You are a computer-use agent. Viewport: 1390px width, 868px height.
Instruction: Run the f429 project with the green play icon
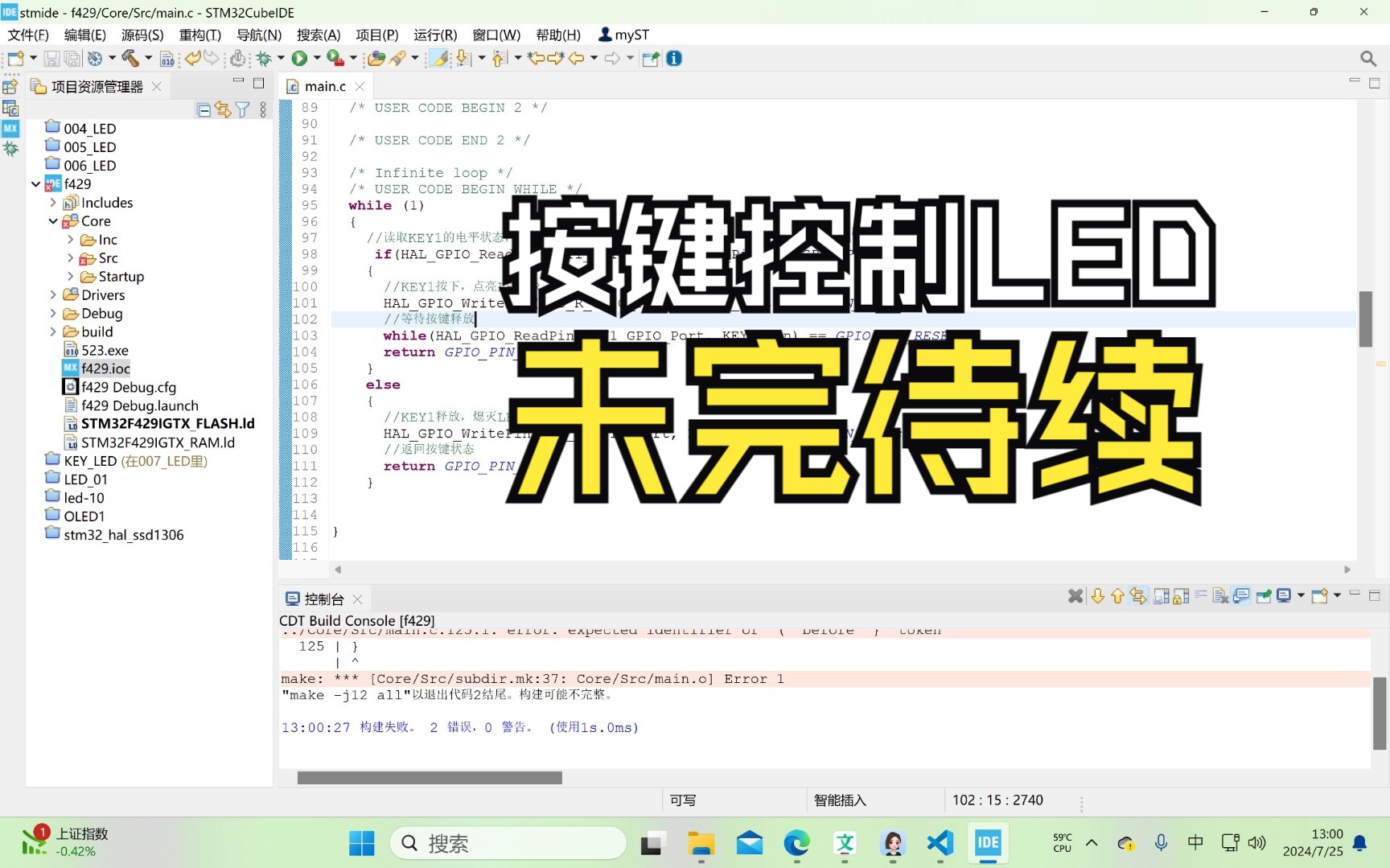[x=300, y=58]
